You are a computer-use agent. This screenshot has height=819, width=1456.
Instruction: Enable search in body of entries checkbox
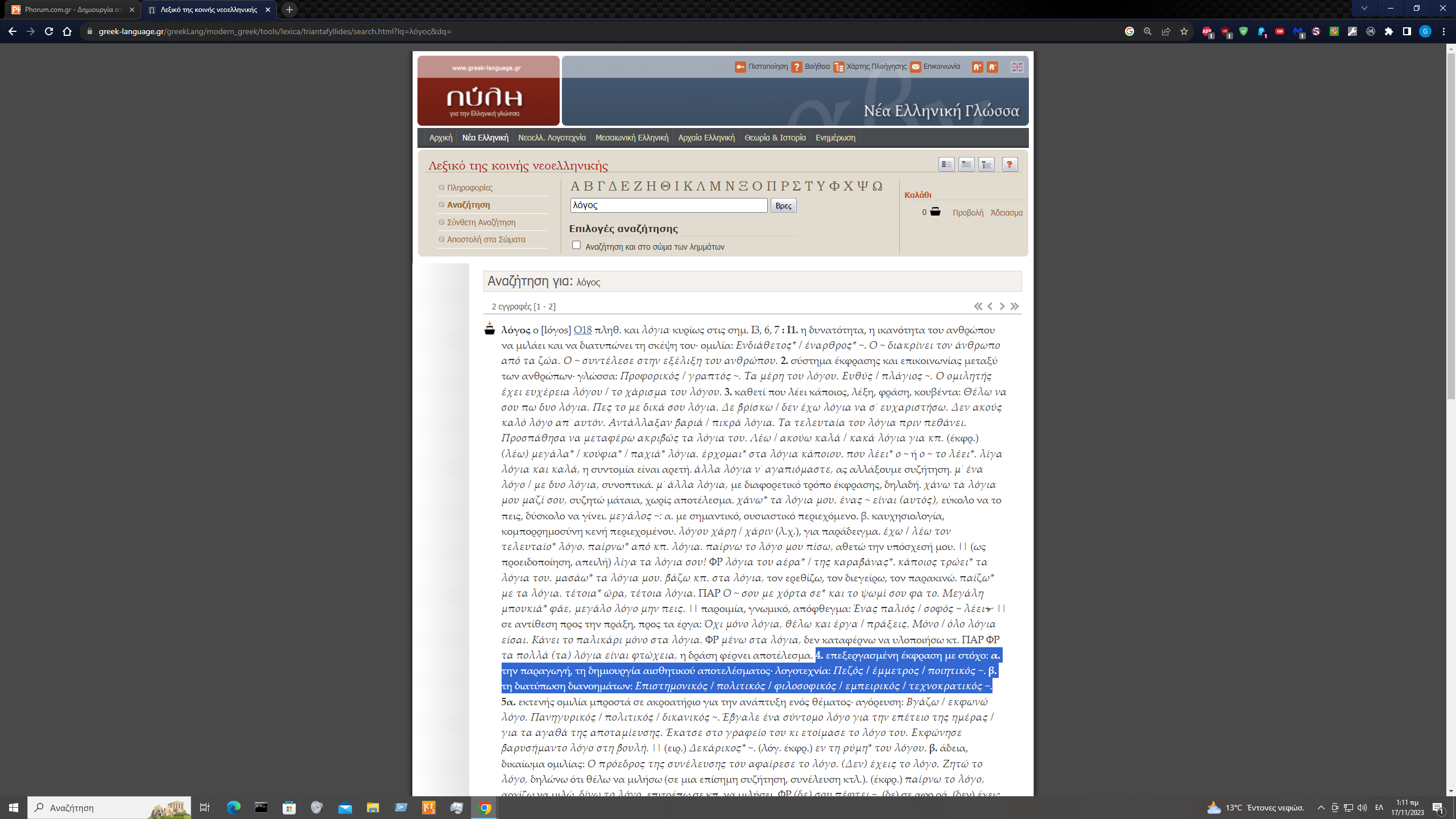coord(576,245)
